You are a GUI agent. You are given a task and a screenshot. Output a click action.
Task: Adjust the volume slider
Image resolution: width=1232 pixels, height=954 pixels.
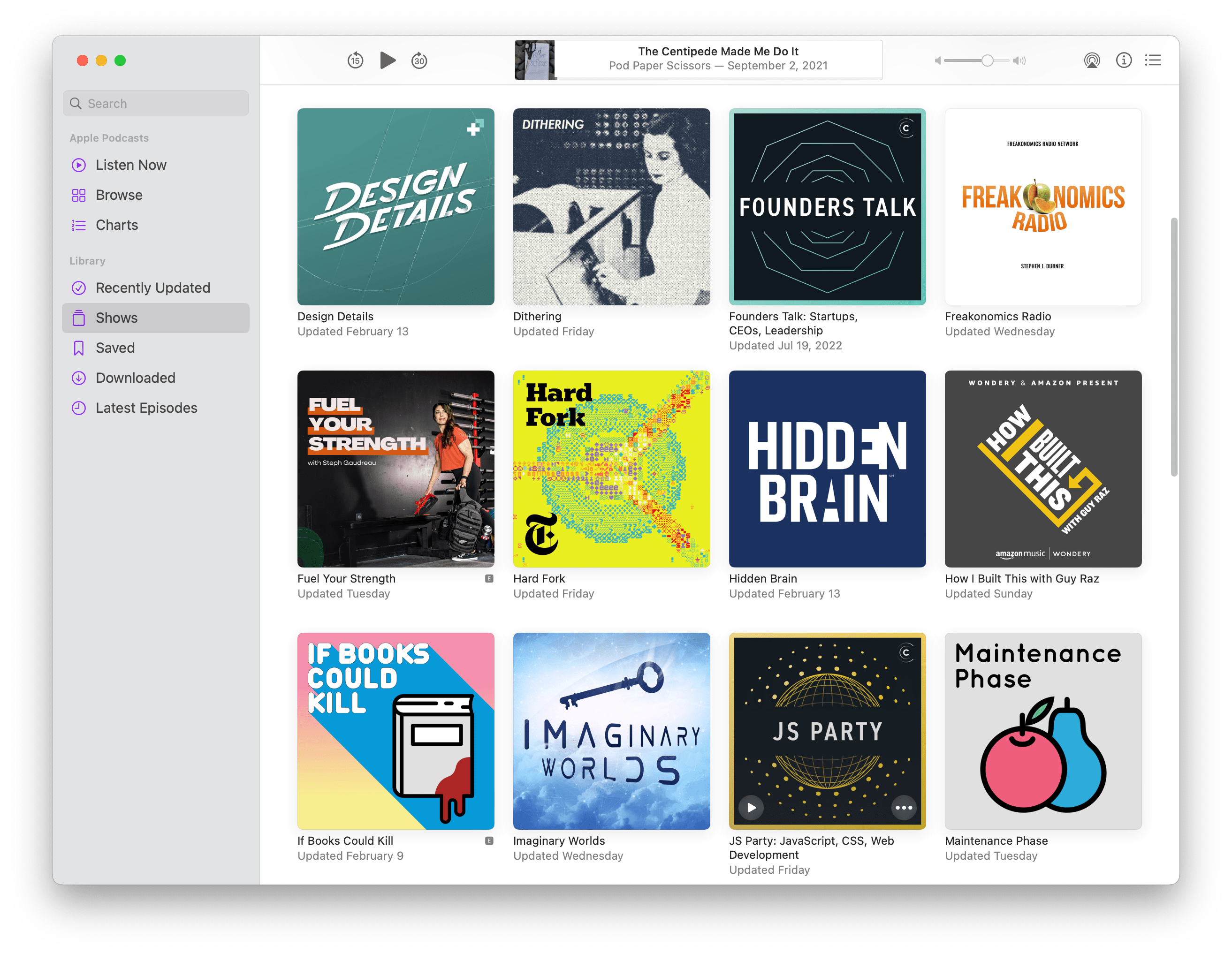987,61
